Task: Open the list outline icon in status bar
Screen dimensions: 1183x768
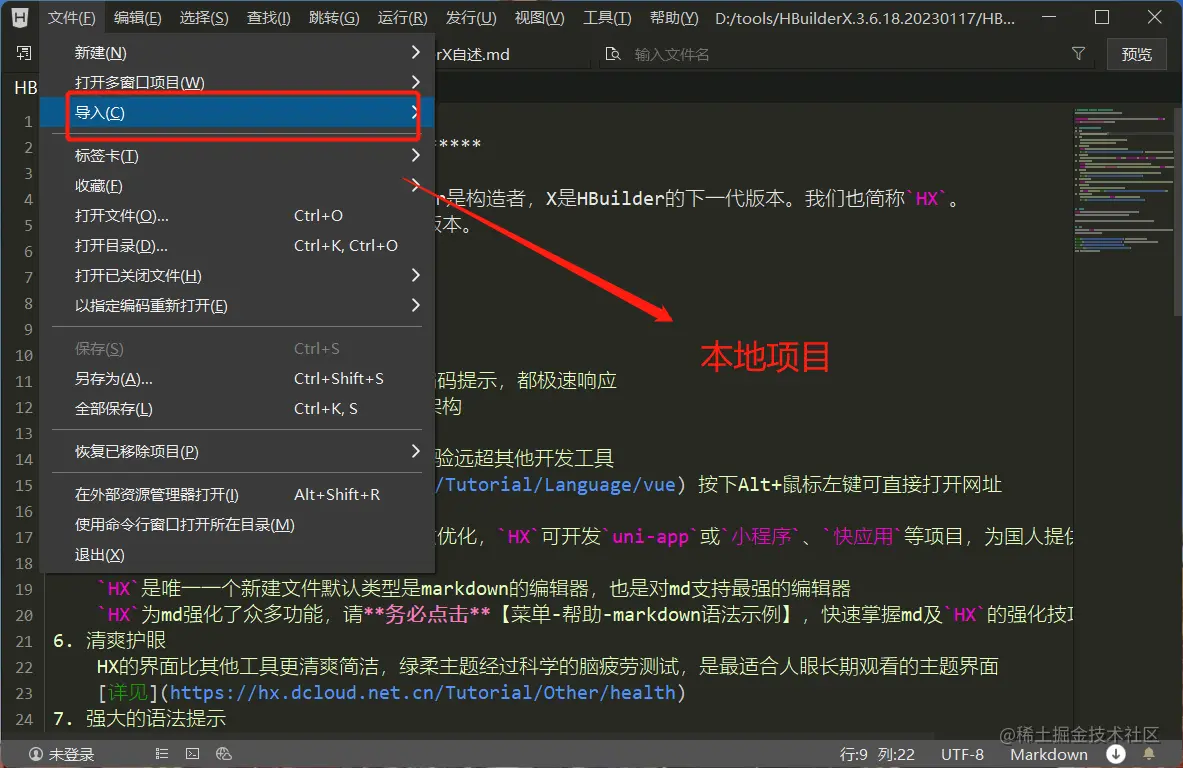Action: click(161, 754)
